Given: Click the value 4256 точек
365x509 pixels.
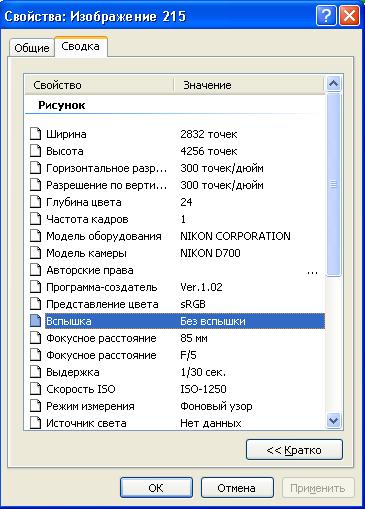Looking at the screenshot, I should 209,151.
